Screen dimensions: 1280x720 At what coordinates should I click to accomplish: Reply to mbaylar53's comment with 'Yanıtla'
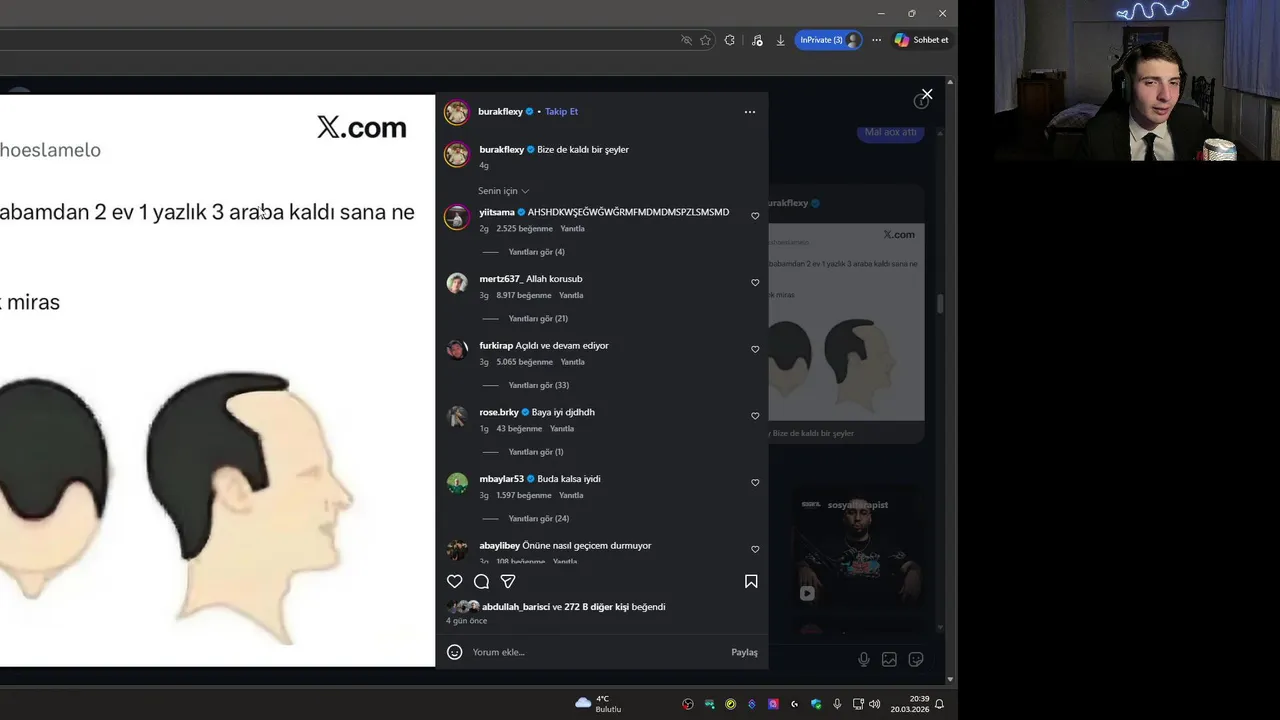click(571, 496)
